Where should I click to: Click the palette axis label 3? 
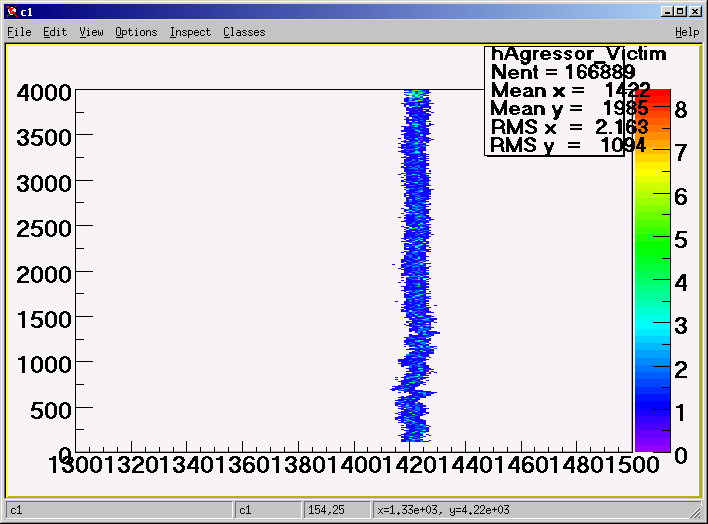681,326
